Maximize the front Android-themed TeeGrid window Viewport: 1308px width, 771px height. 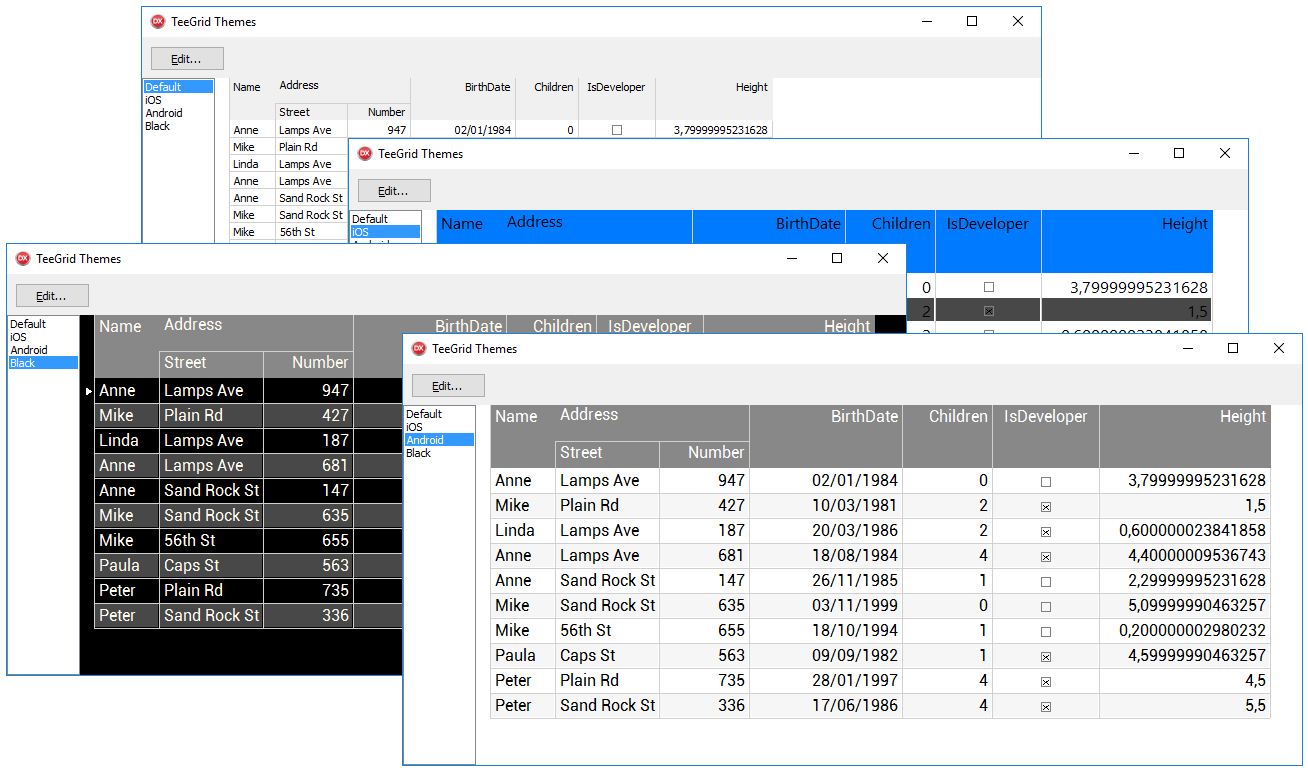(x=1232, y=349)
